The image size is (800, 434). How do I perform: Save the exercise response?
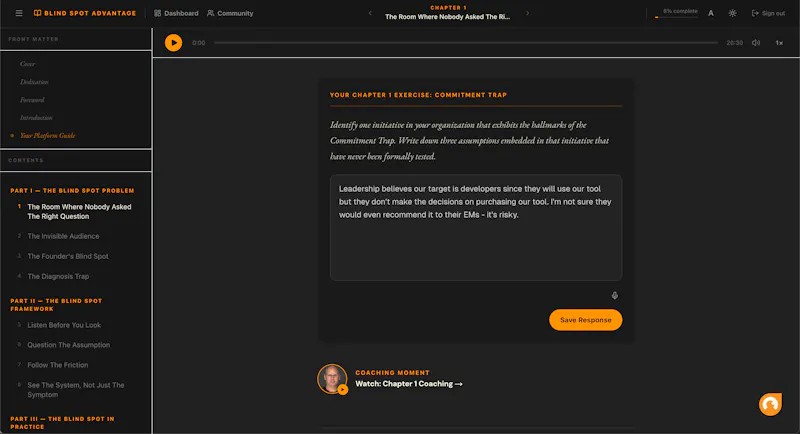(x=586, y=320)
